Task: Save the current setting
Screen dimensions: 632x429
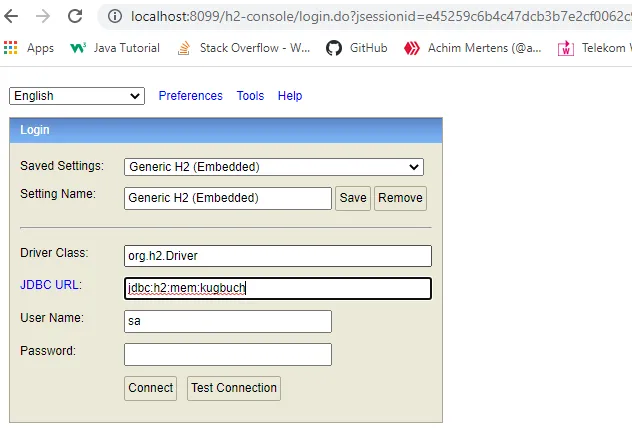Action: coord(353,198)
